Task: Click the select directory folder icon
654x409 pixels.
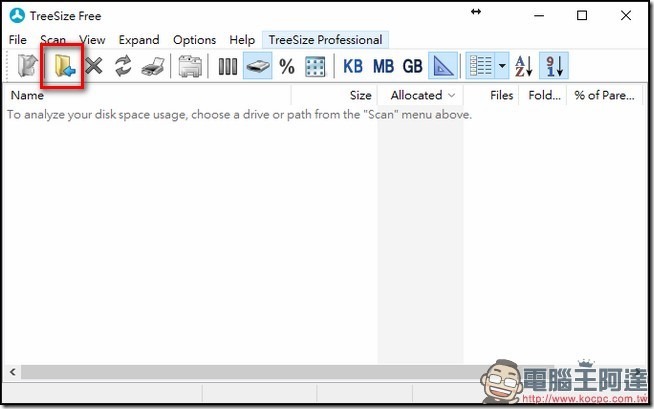Action: (x=63, y=66)
